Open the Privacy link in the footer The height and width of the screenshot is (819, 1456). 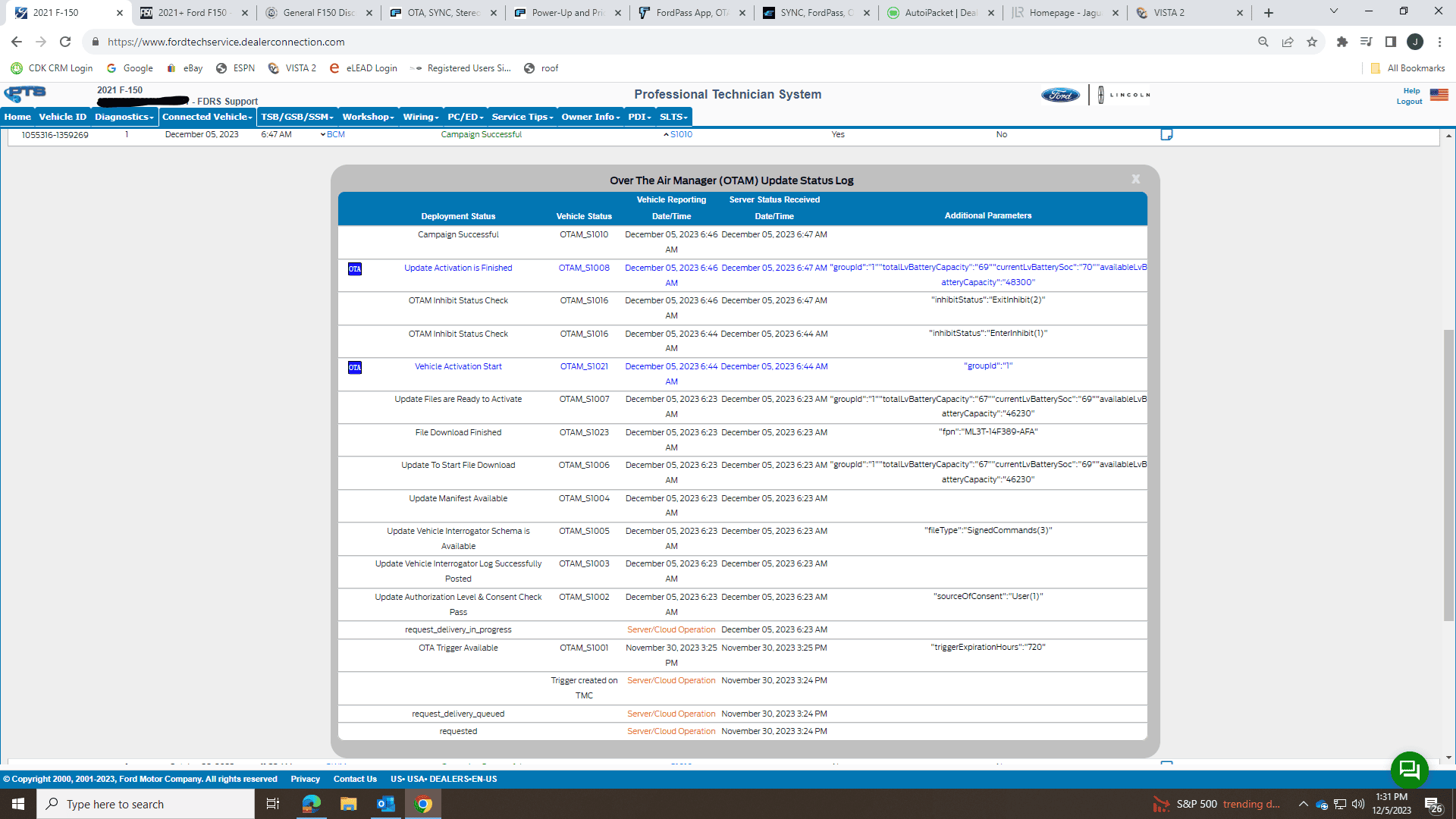(x=305, y=779)
